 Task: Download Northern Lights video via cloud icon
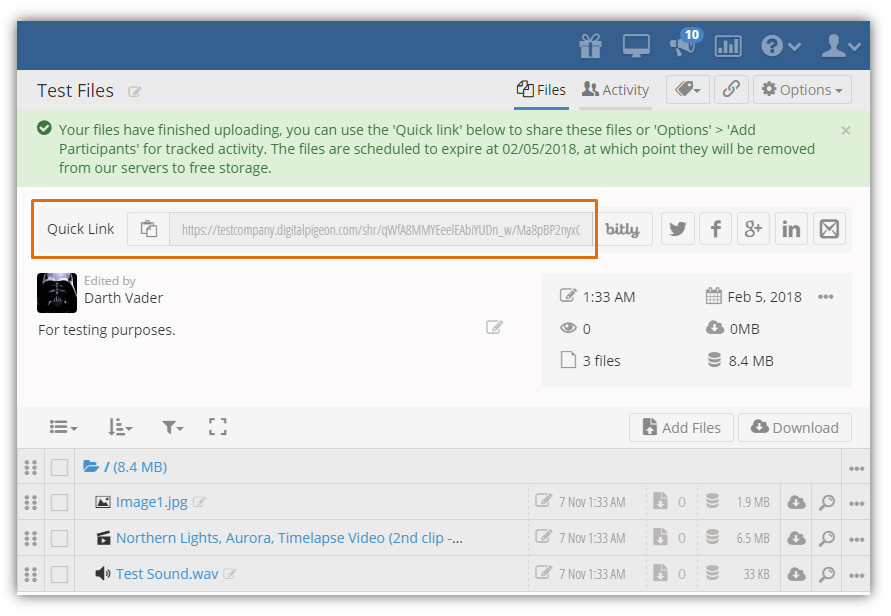(796, 538)
